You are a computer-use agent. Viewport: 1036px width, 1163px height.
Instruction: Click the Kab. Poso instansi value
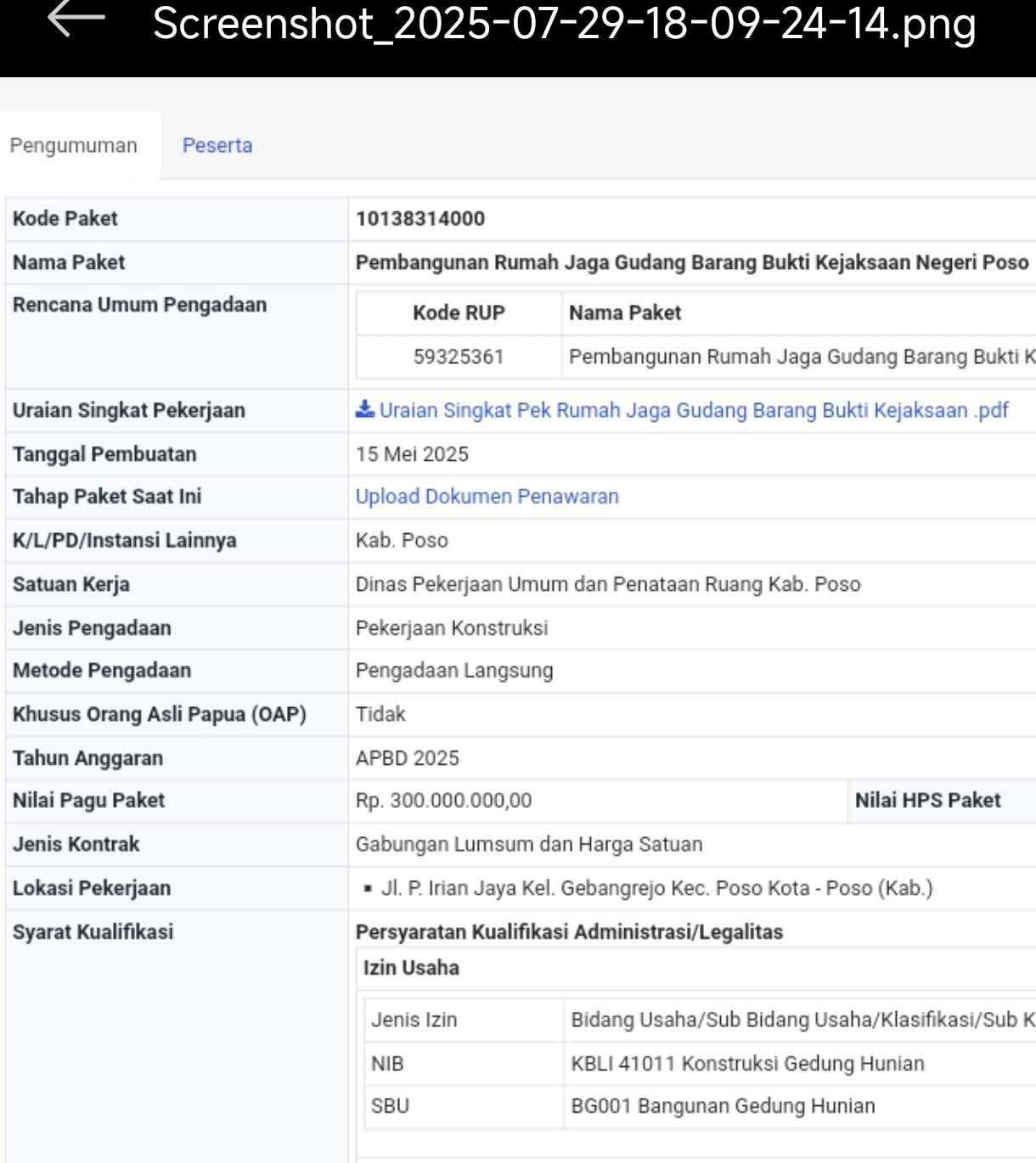click(x=402, y=541)
